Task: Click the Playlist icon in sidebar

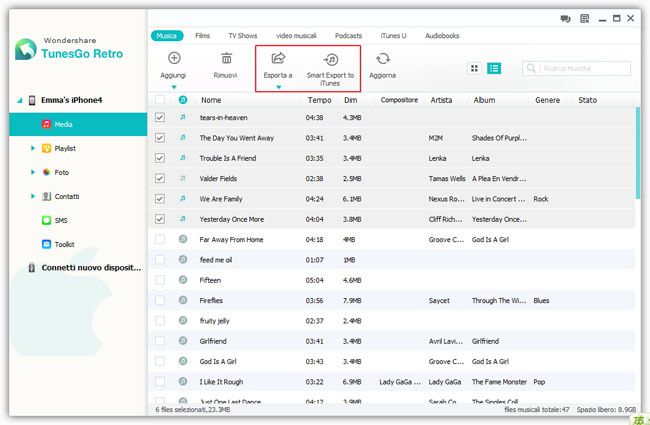Action: 46,148
